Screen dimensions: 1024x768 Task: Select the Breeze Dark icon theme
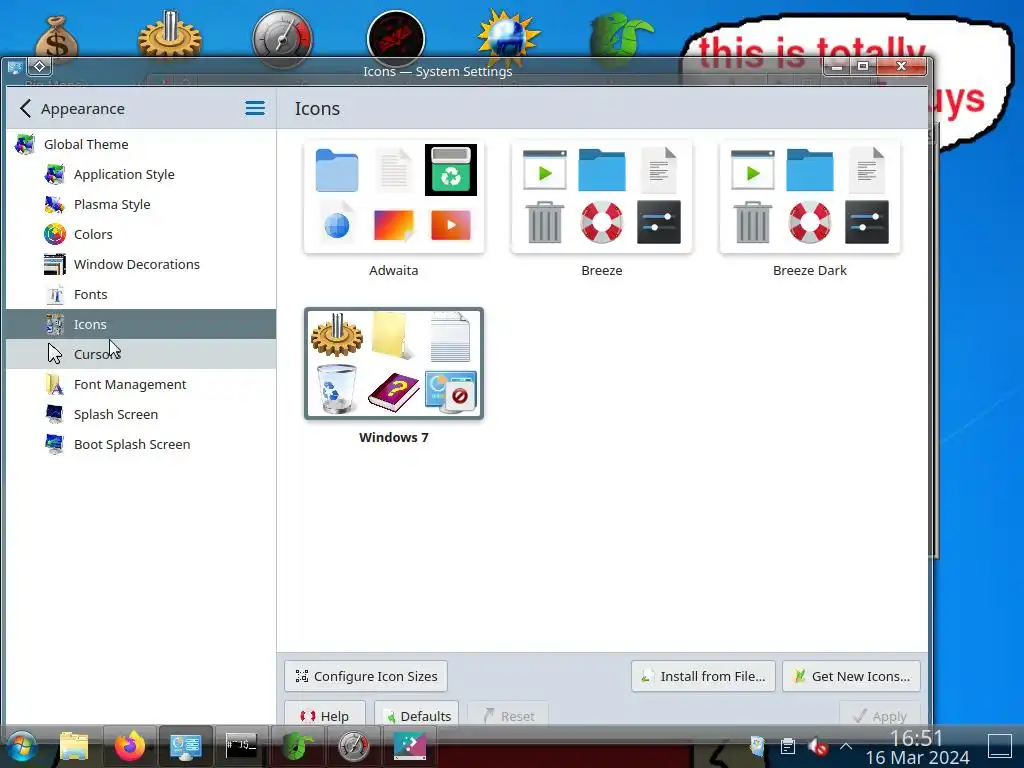pos(810,197)
